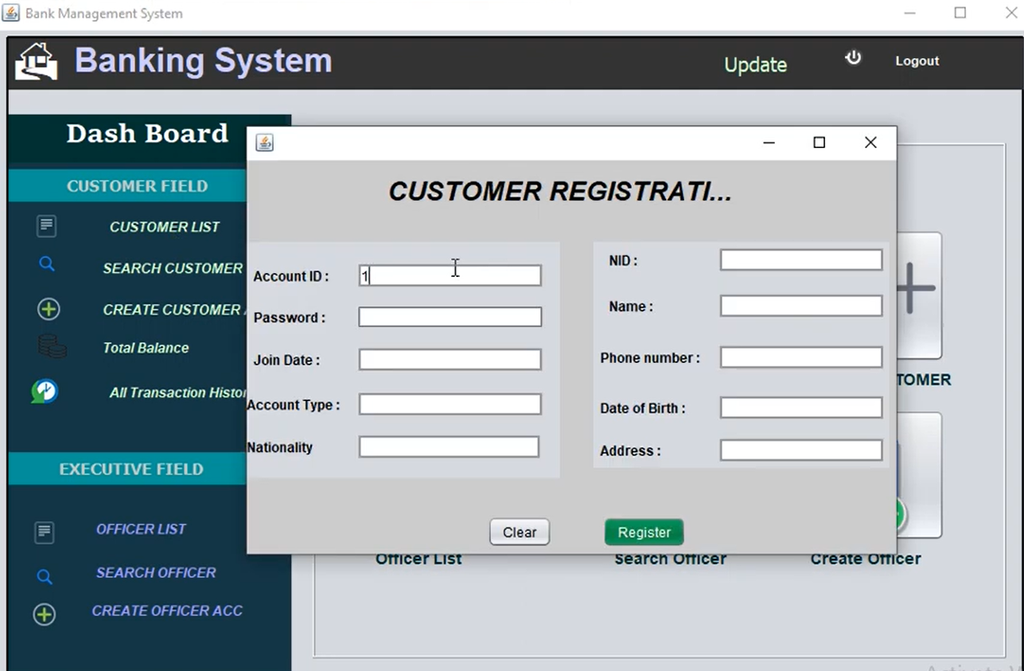The height and width of the screenshot is (671, 1024).
Task: Minimize the Customer Registration dialog
Action: point(769,142)
